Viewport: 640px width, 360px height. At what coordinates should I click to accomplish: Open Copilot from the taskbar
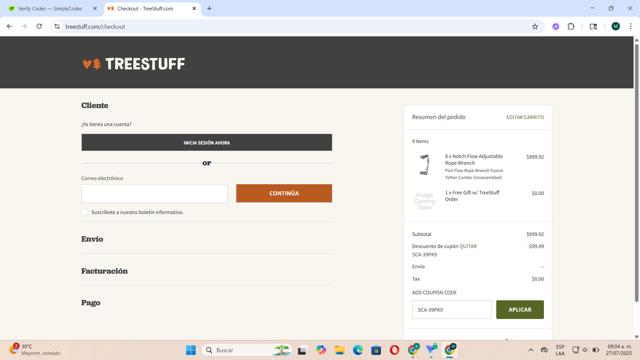(x=321, y=350)
